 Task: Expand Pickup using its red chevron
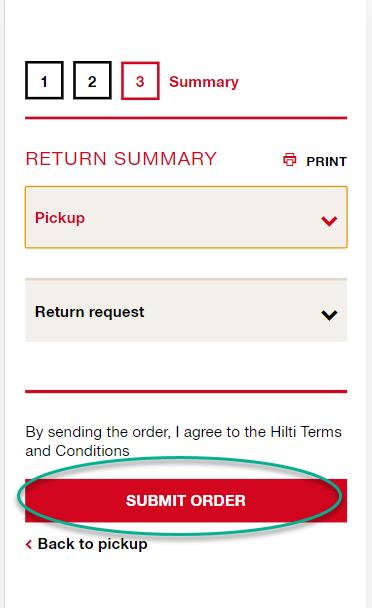click(x=329, y=221)
